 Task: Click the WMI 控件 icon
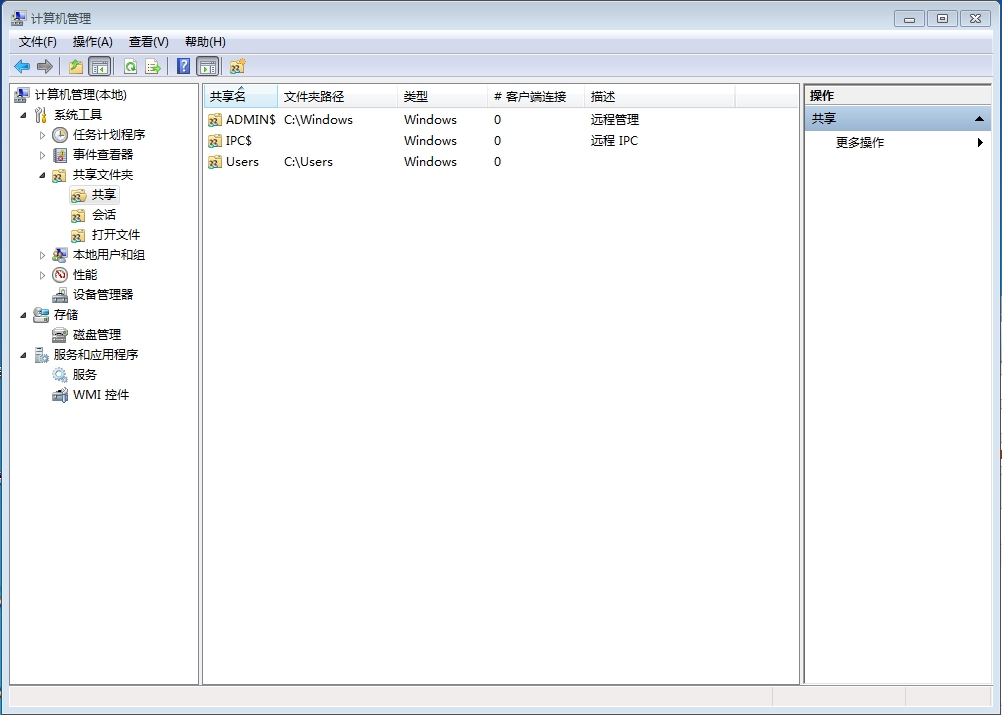60,395
